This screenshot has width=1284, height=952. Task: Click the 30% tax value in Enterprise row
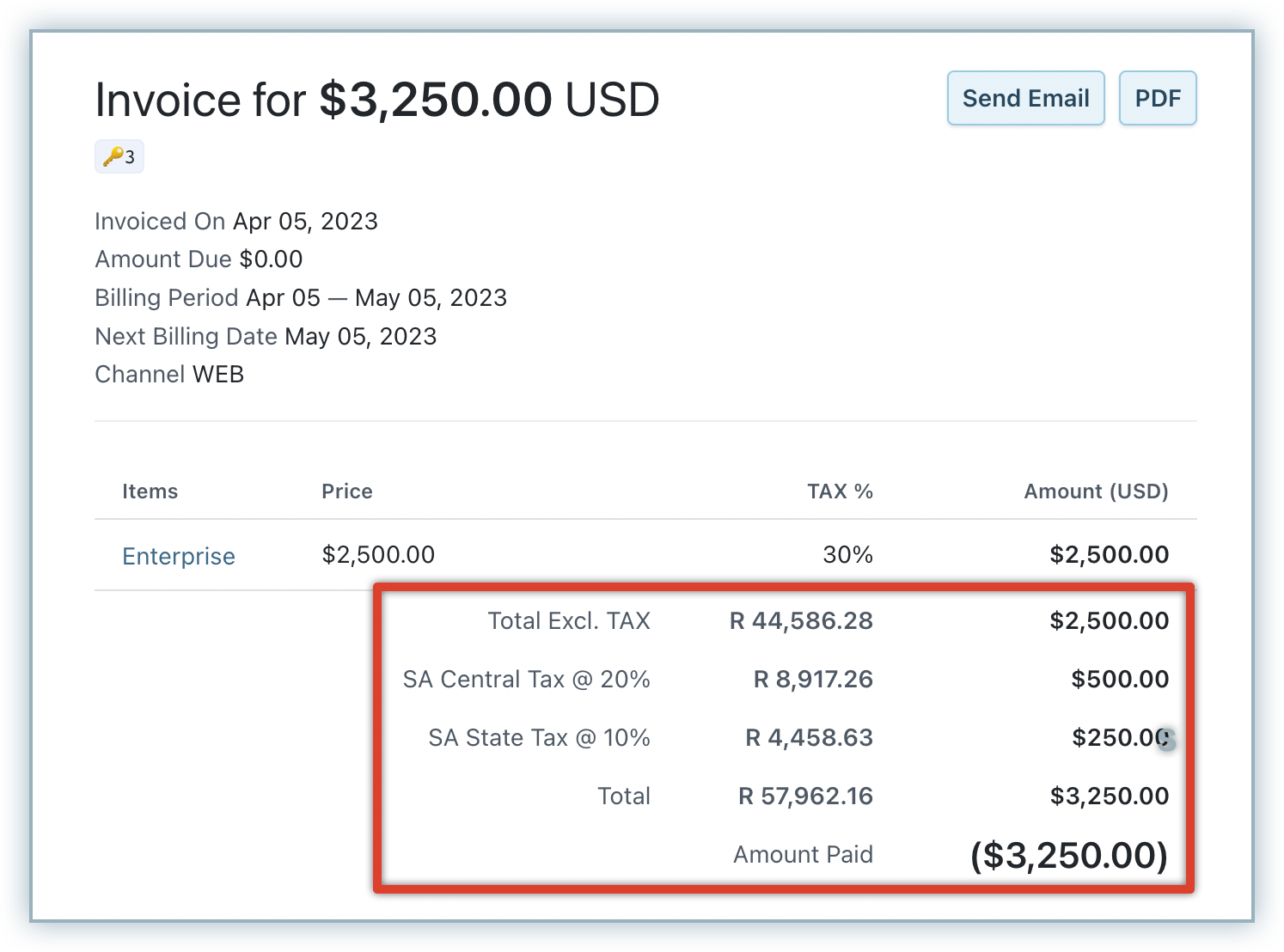point(847,555)
